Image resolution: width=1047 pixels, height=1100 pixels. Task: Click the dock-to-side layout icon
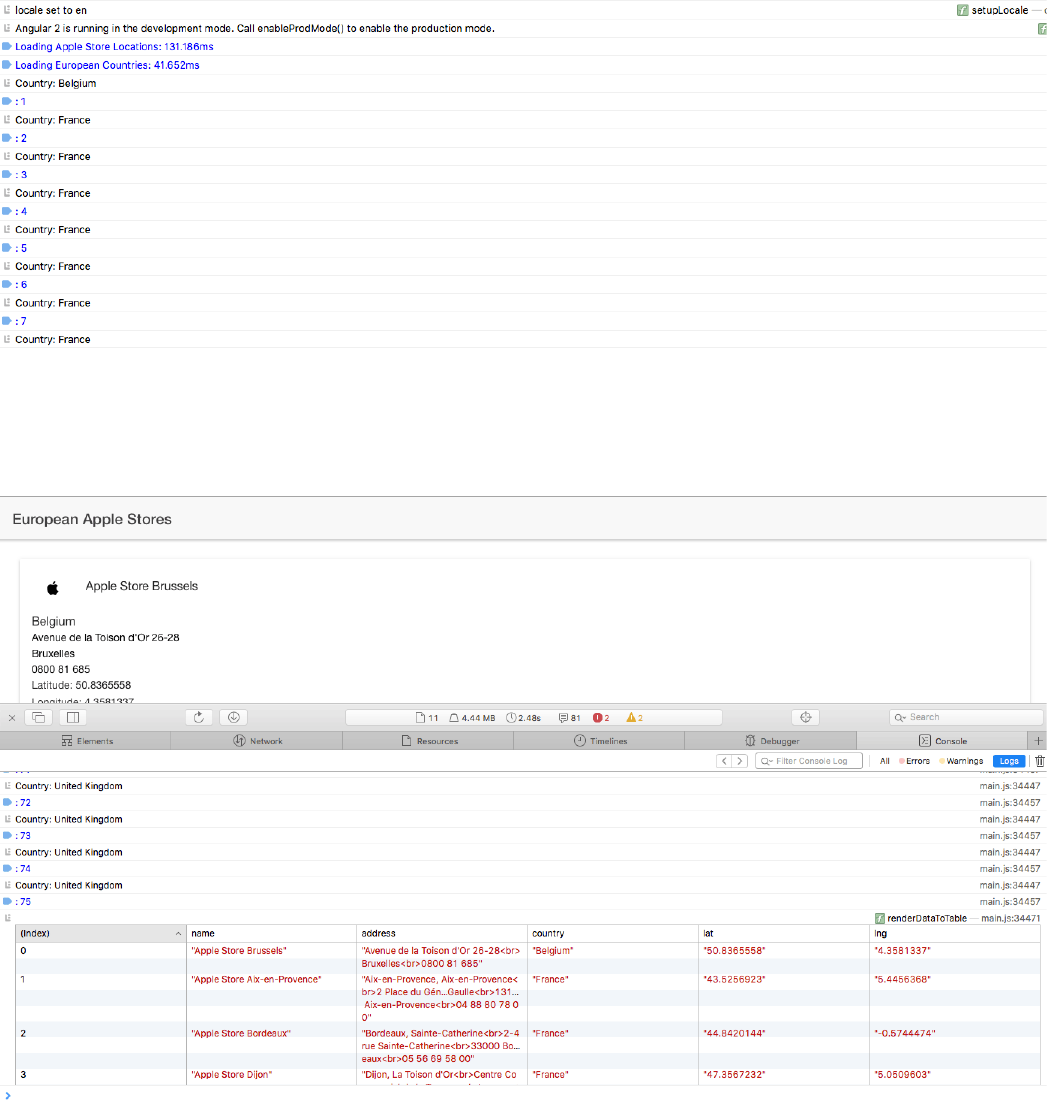(73, 717)
